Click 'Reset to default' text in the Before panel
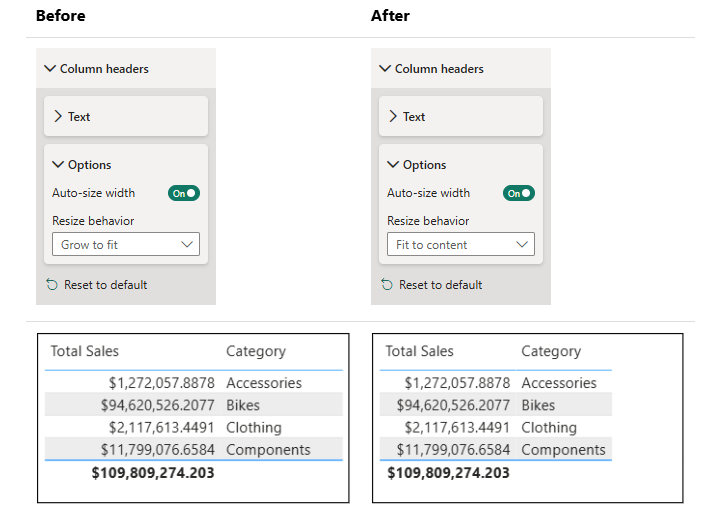This screenshot has height=515, width=722. (105, 285)
